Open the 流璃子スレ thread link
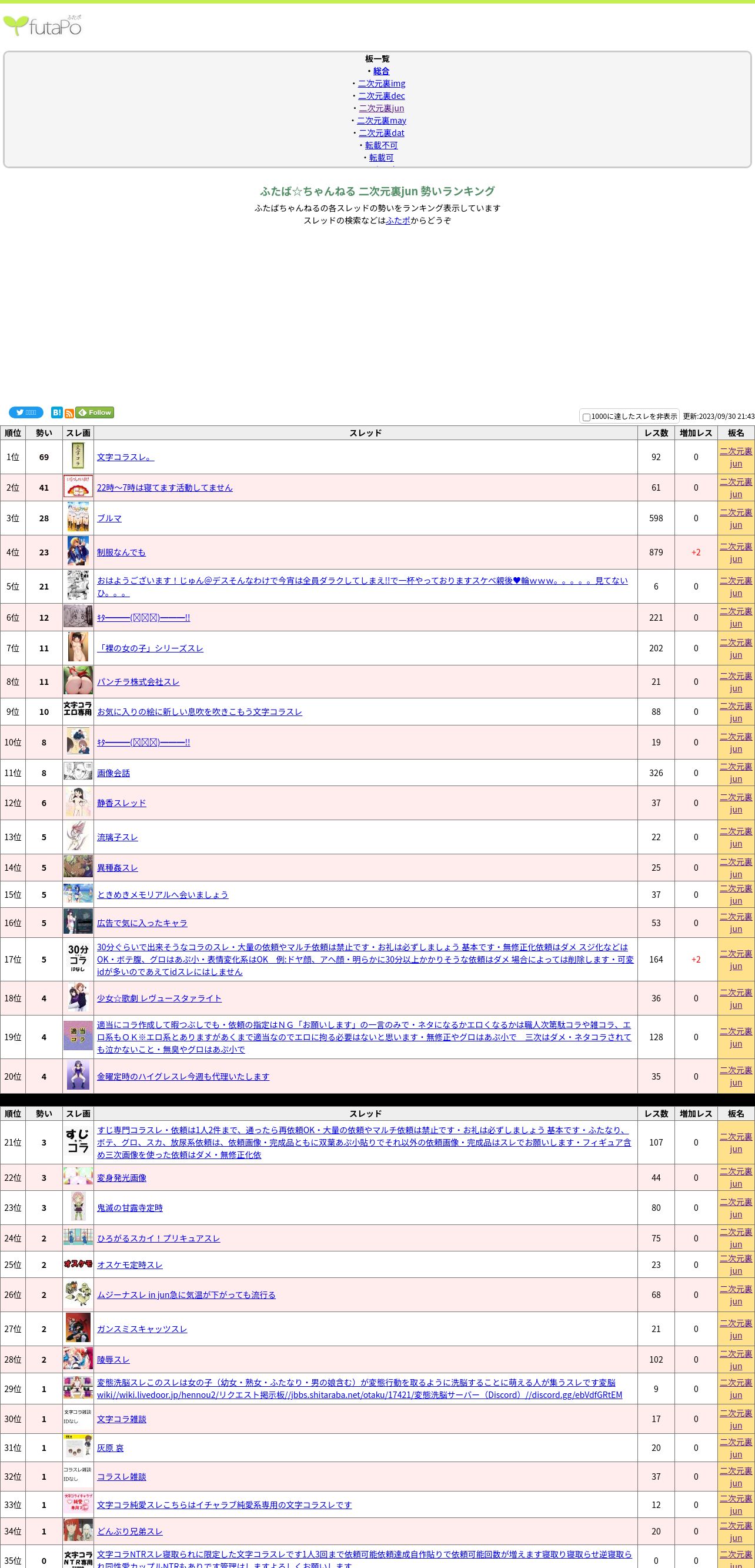755x1568 pixels. pyautogui.click(x=118, y=837)
